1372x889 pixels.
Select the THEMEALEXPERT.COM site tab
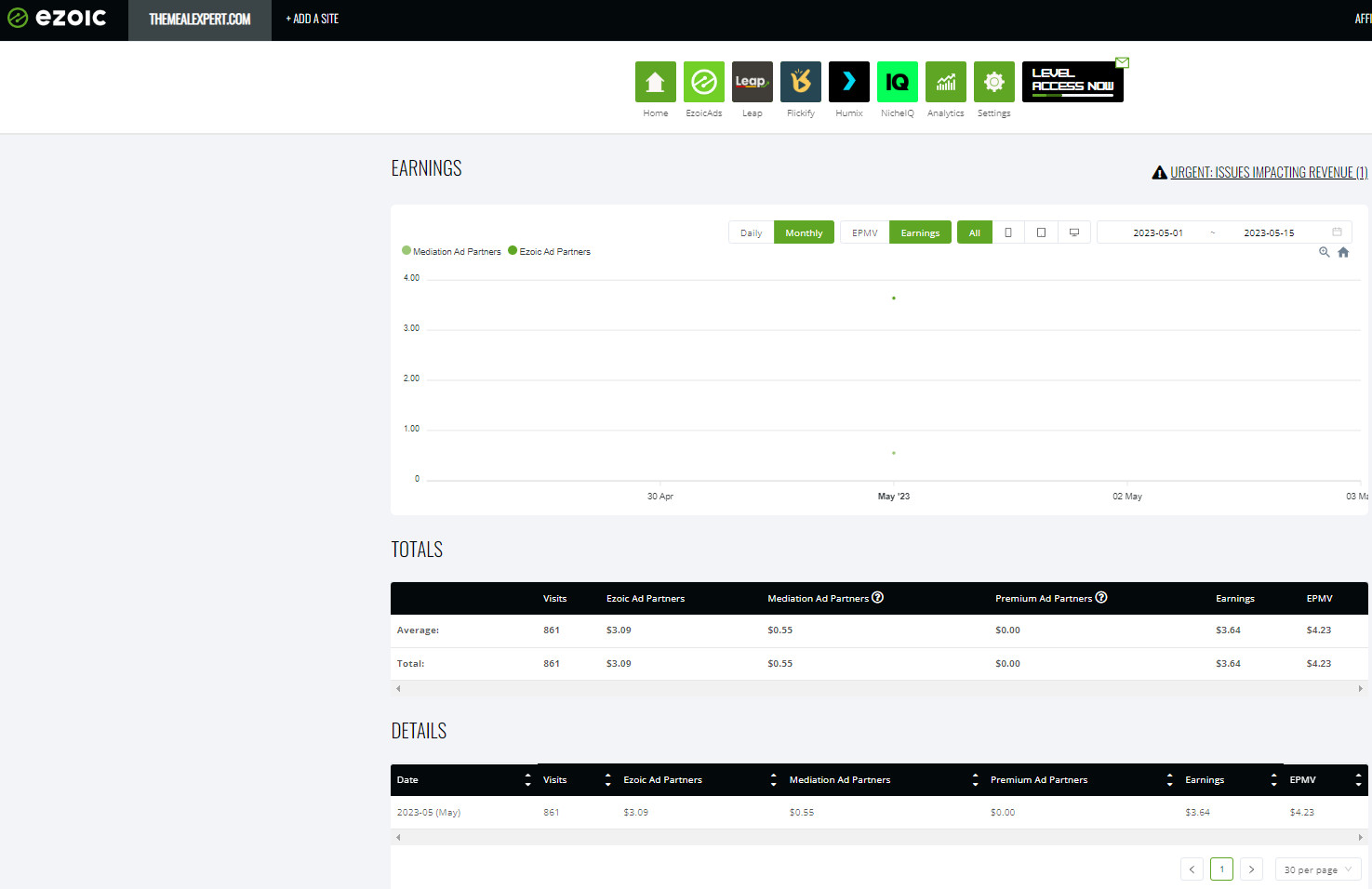[200, 20]
